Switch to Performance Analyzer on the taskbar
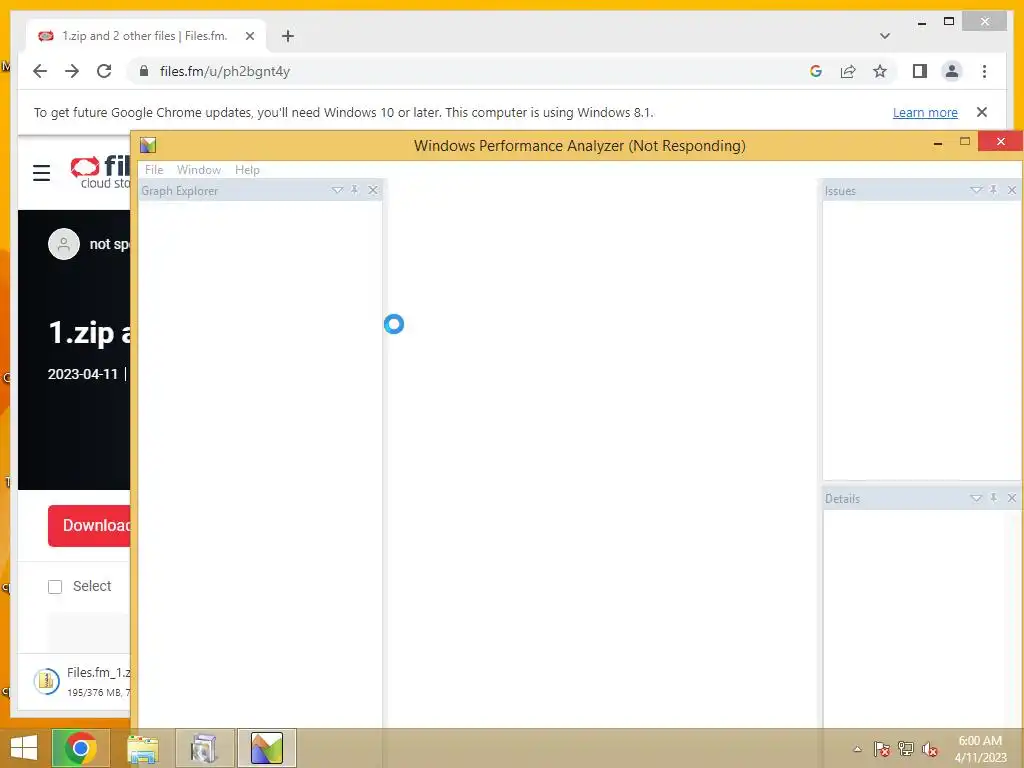This screenshot has width=1024, height=768. (x=266, y=748)
